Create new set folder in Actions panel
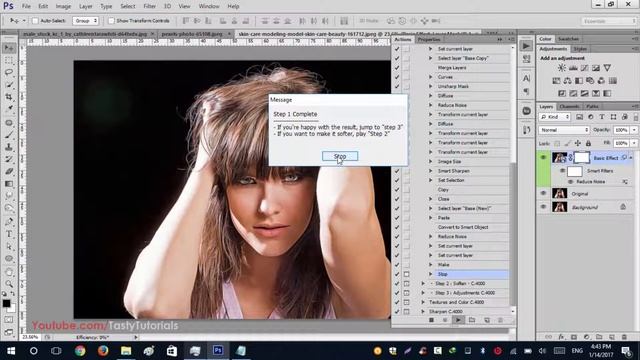 (472, 320)
